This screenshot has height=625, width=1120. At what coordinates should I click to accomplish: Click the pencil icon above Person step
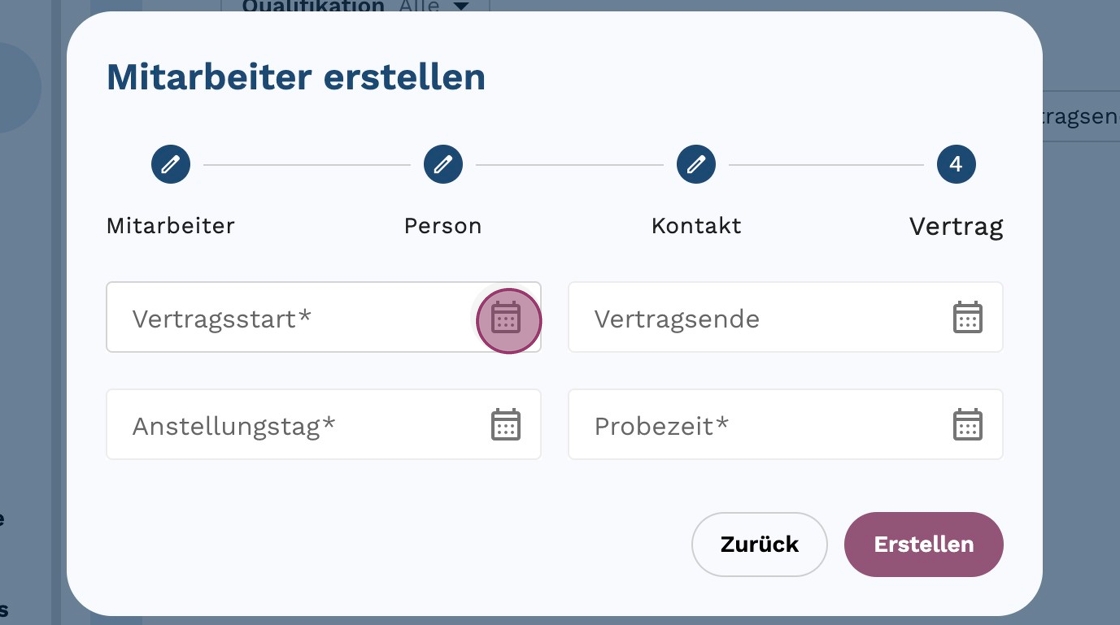pyautogui.click(x=443, y=164)
